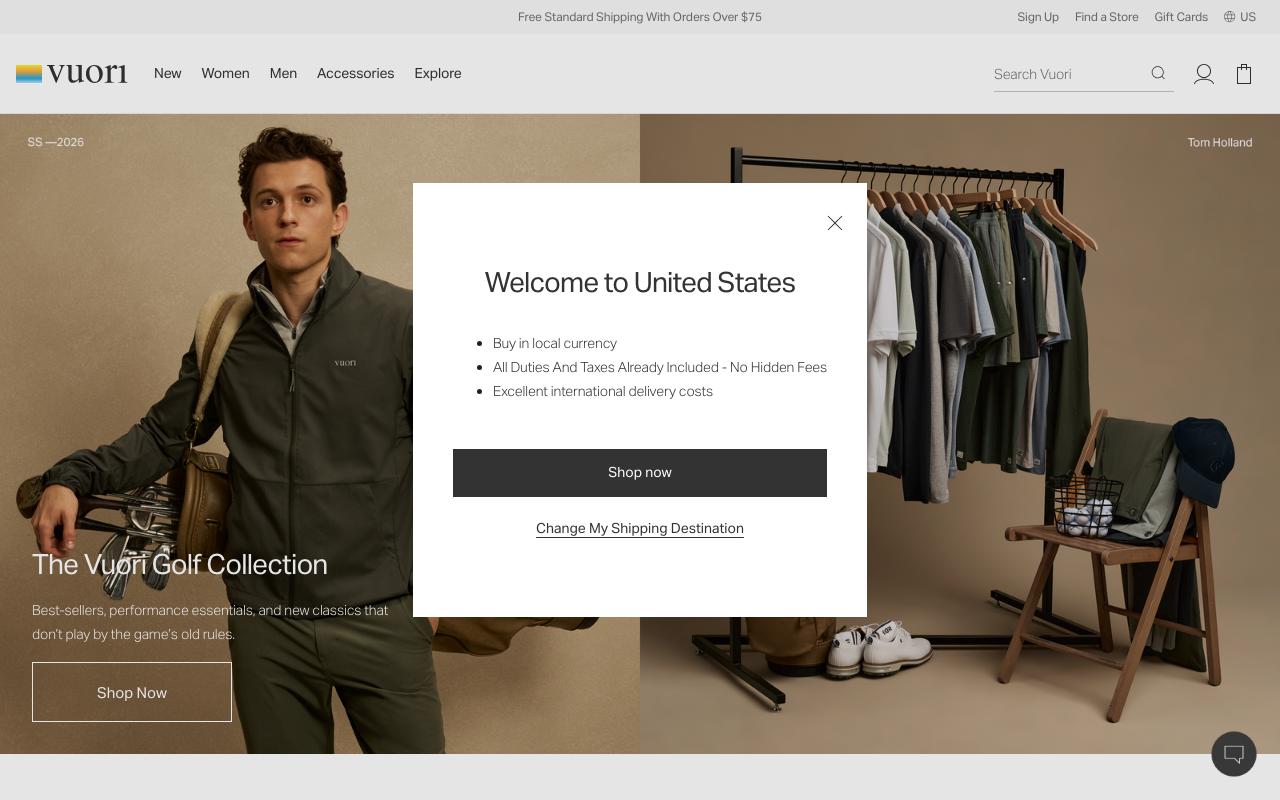Change region via US globe selector
Image resolution: width=1280 pixels, height=800 pixels.
coord(1240,17)
